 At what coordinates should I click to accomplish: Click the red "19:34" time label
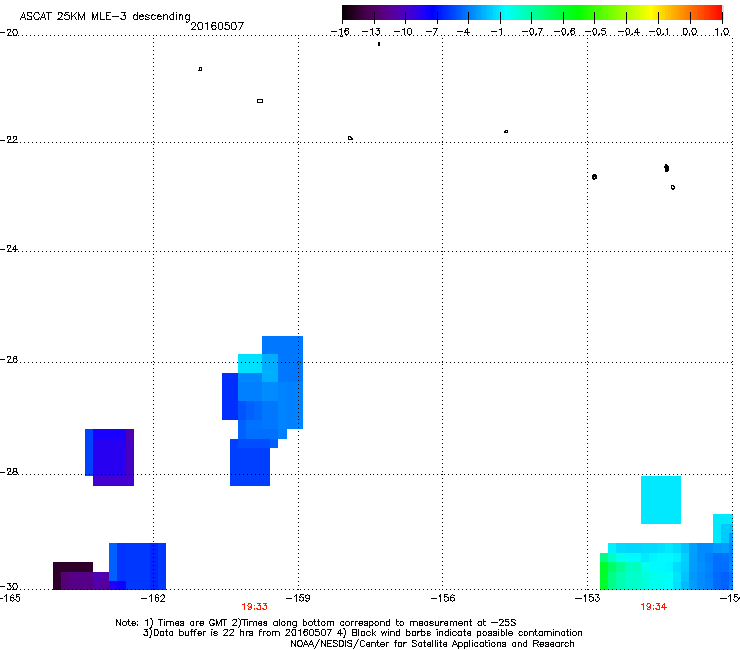654,607
